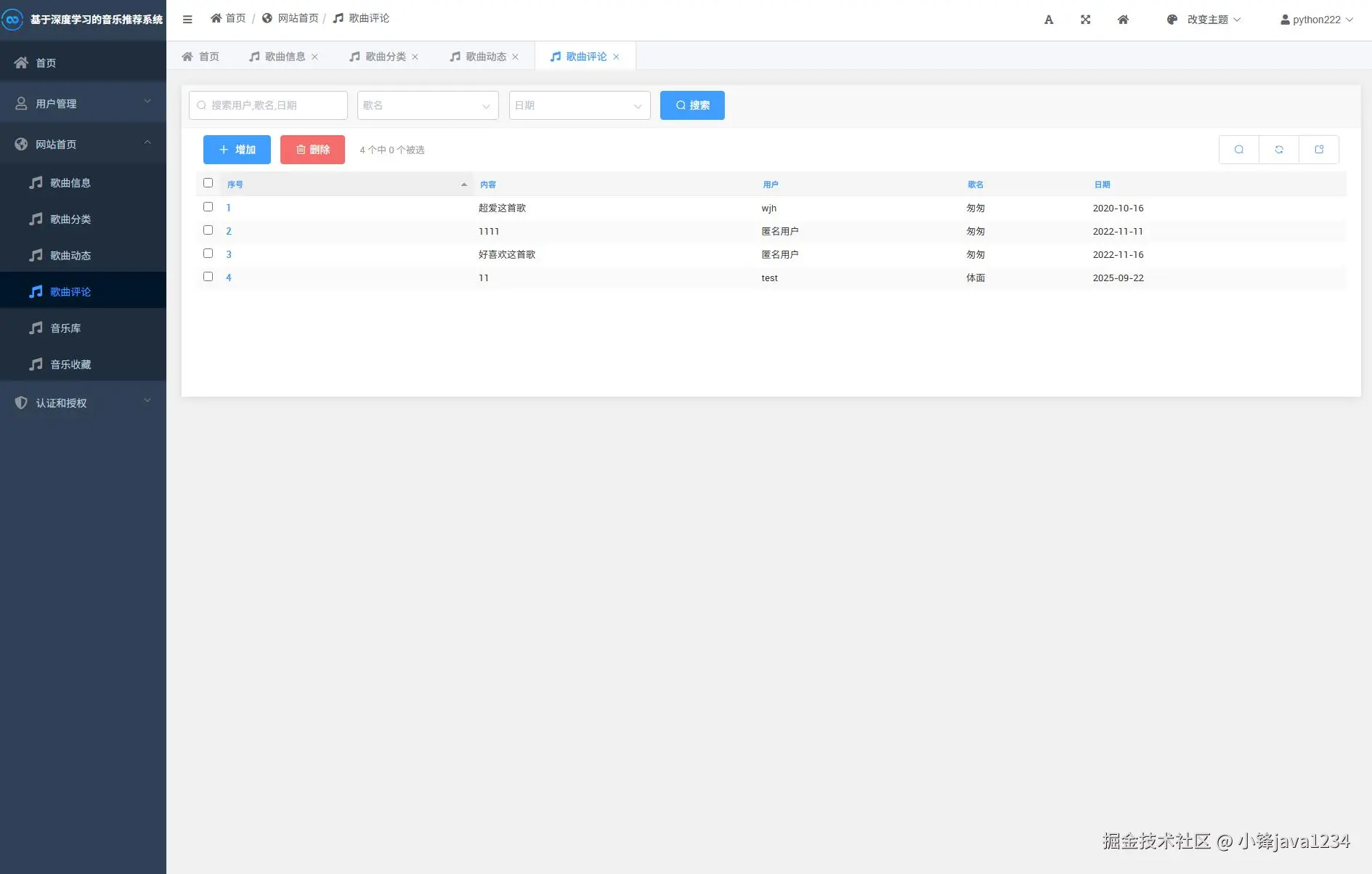Toggle the hamburger menu to collapse the sidebar

click(x=187, y=20)
